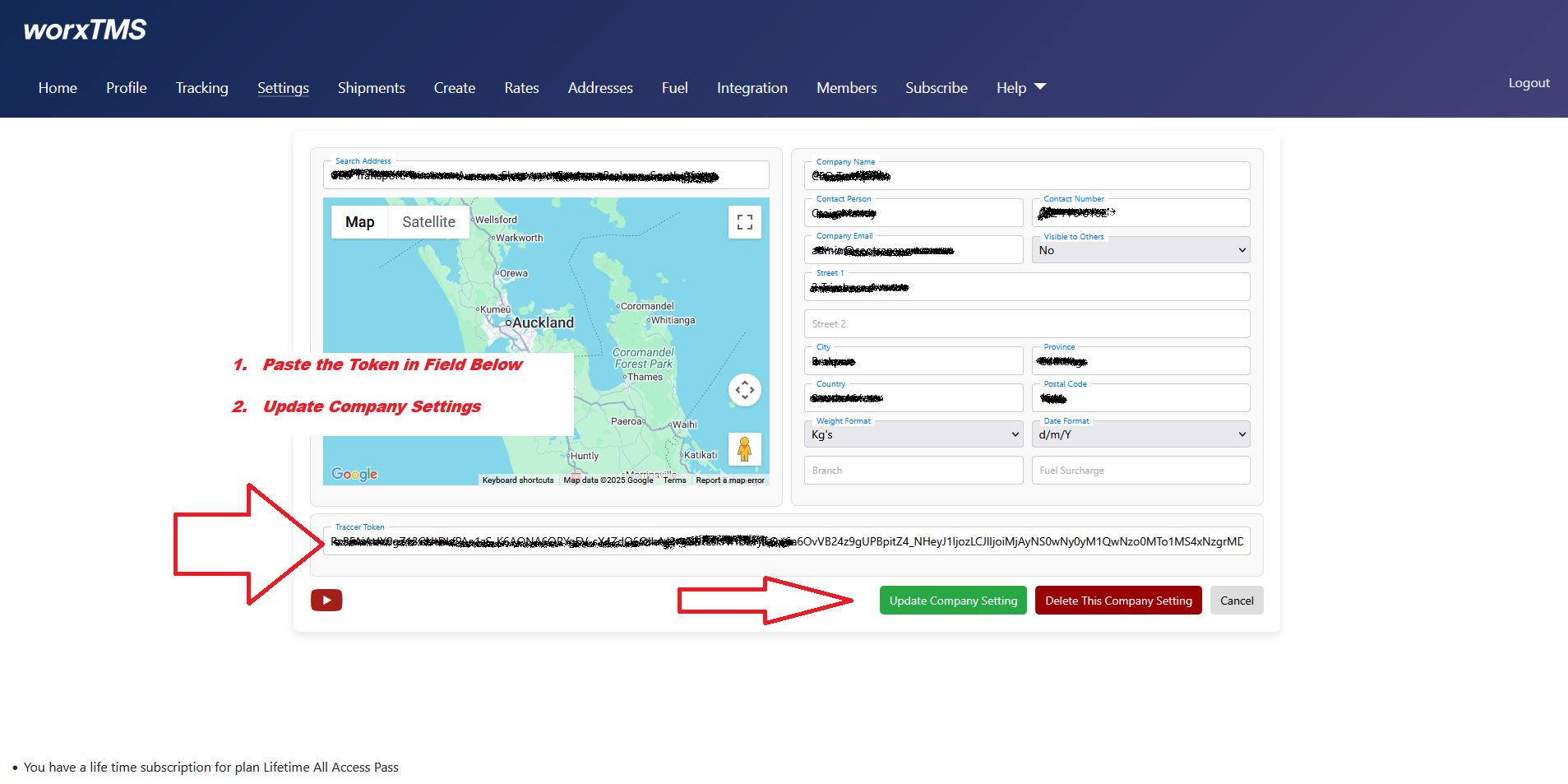This screenshot has height=784, width=1568.
Task: Go to the Home page
Action: tap(58, 88)
